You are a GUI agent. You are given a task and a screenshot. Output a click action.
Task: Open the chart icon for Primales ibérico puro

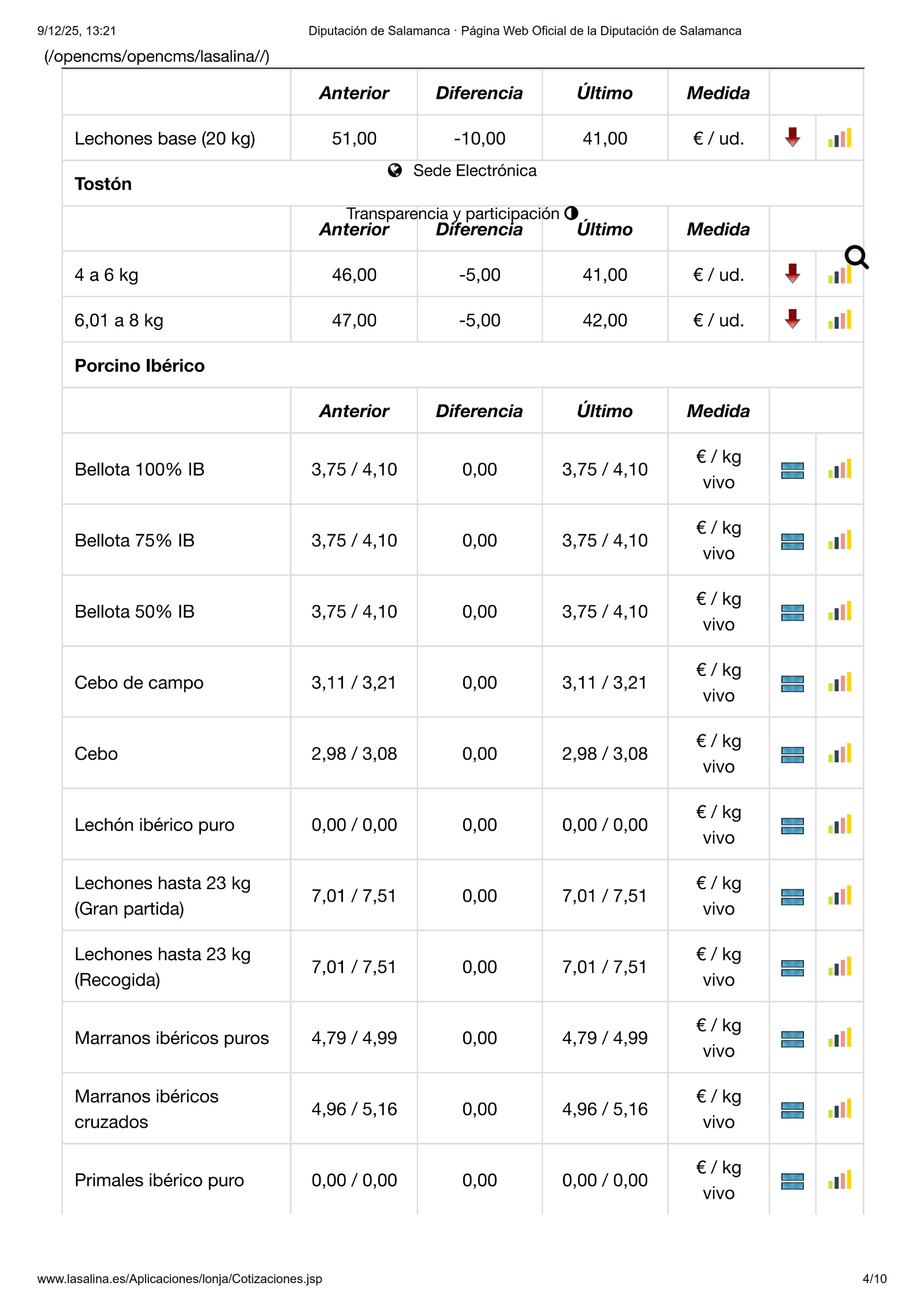point(840,1180)
